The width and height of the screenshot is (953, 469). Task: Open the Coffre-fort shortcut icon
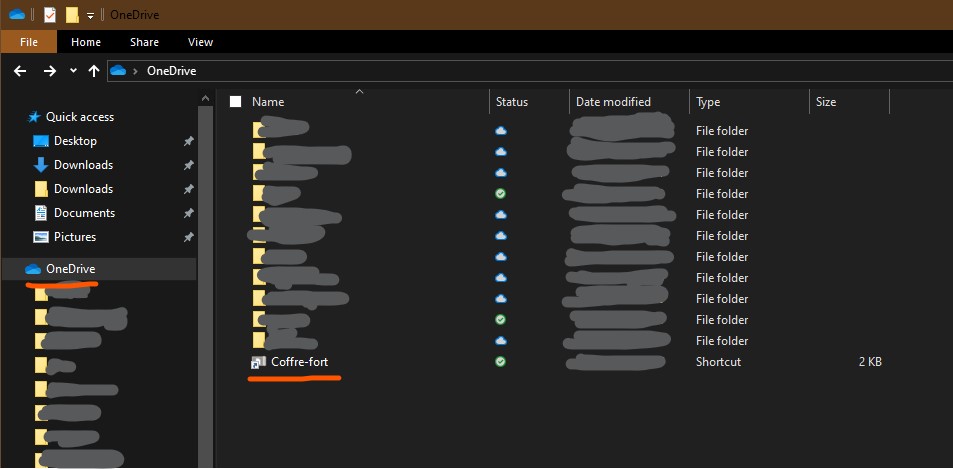pos(258,362)
